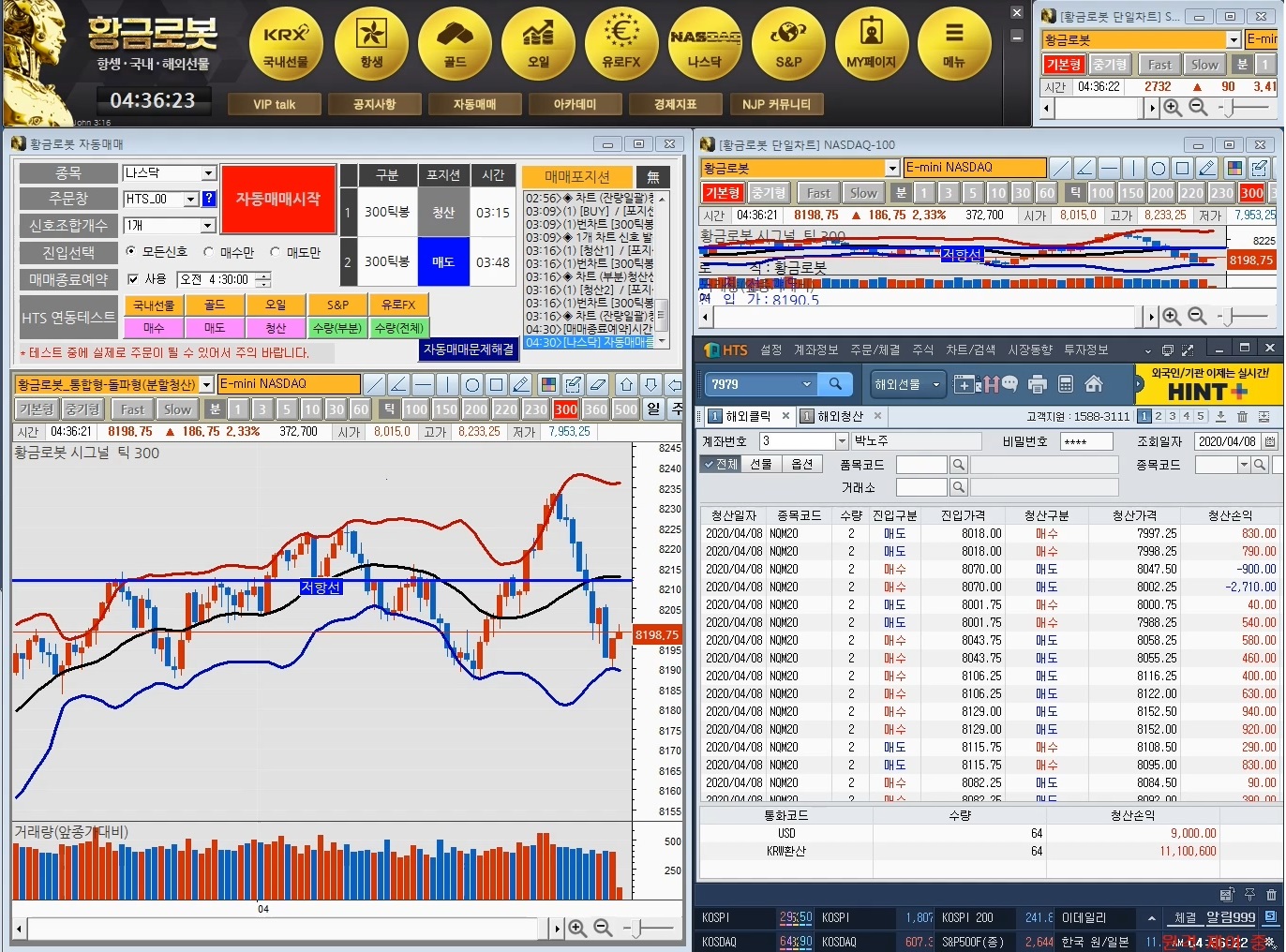
Task: Select the rectangle drawing tool in main chart
Action: (497, 384)
